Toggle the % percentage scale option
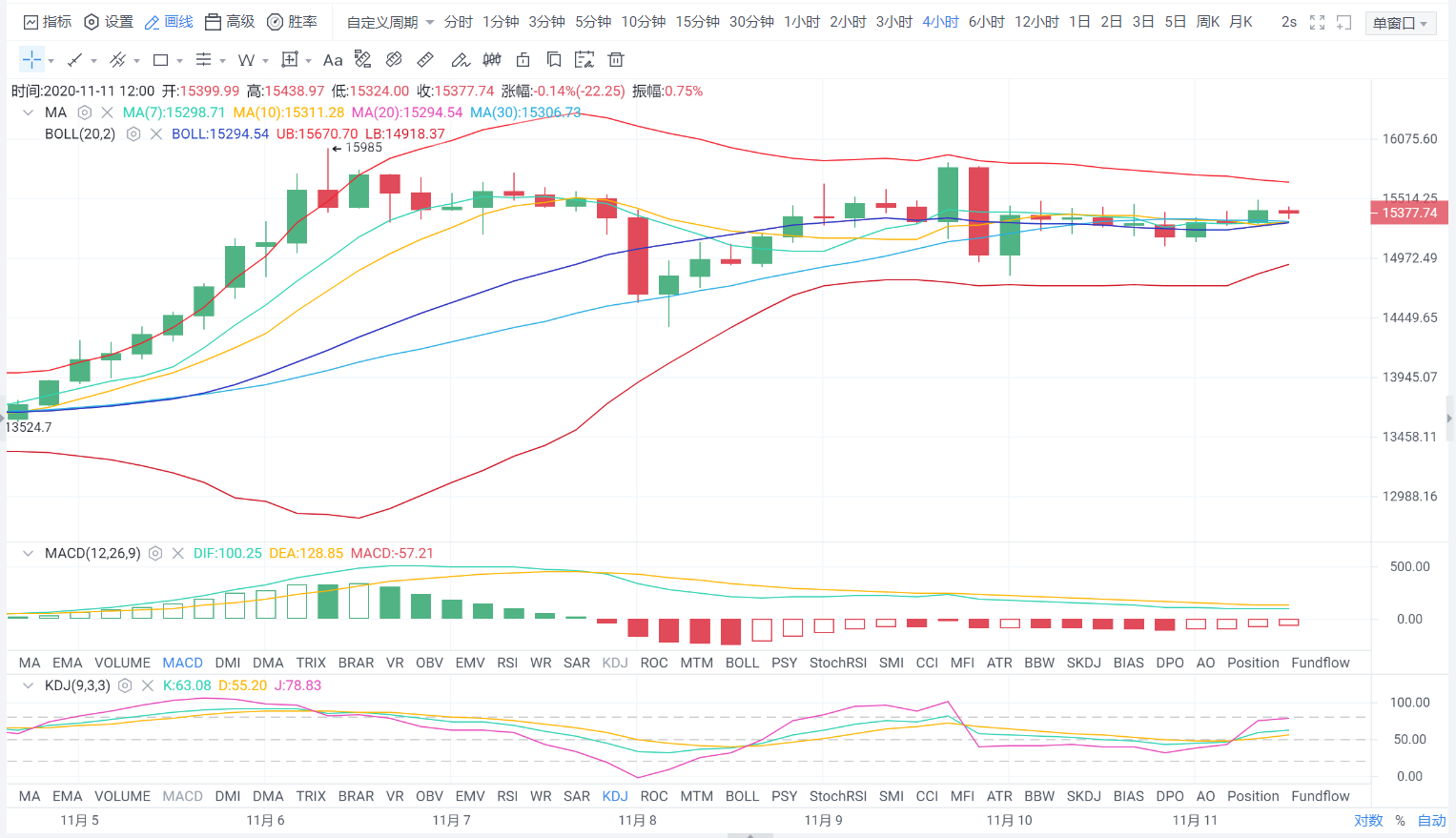 (1400, 821)
